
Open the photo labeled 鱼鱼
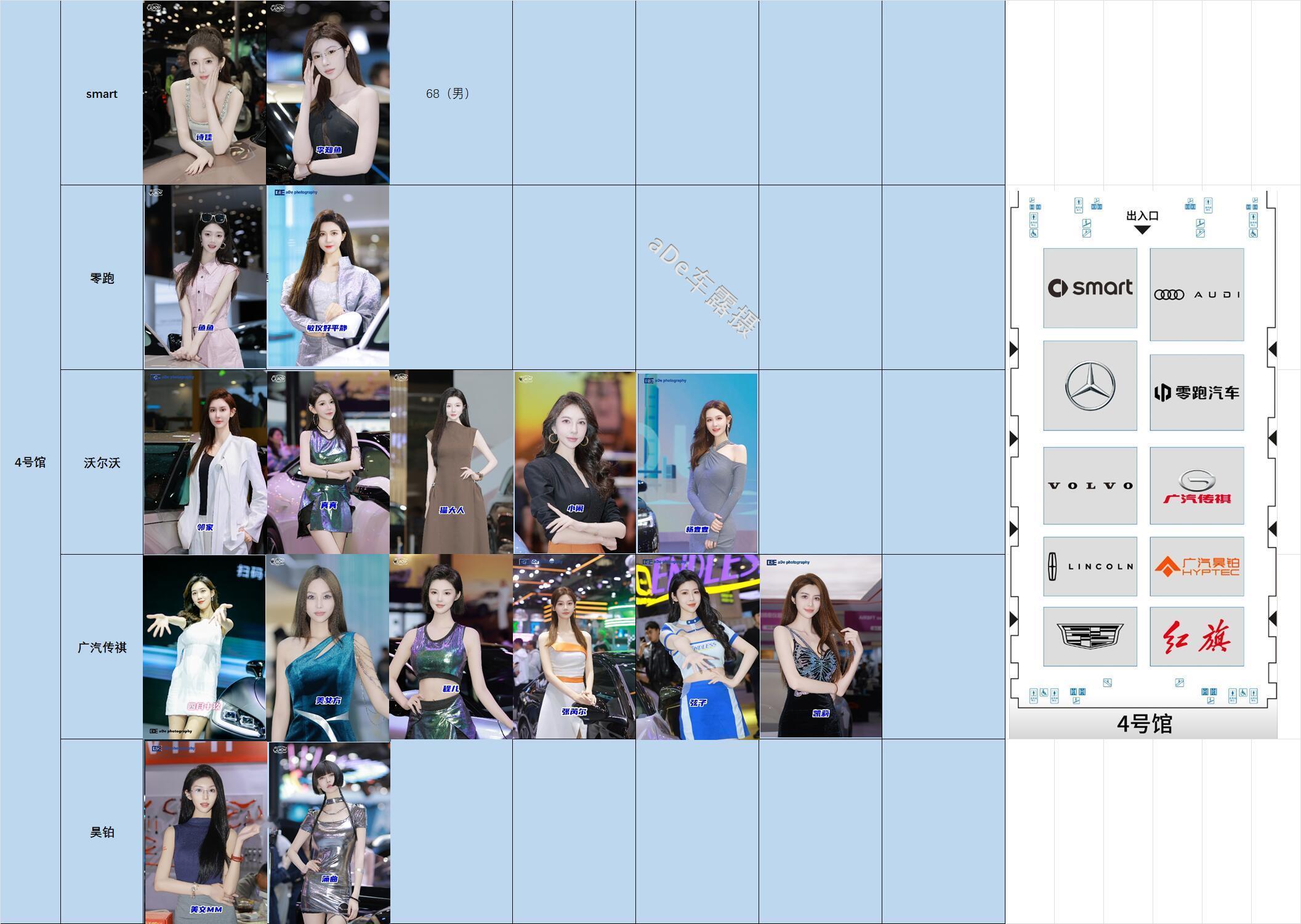pyautogui.click(x=206, y=277)
